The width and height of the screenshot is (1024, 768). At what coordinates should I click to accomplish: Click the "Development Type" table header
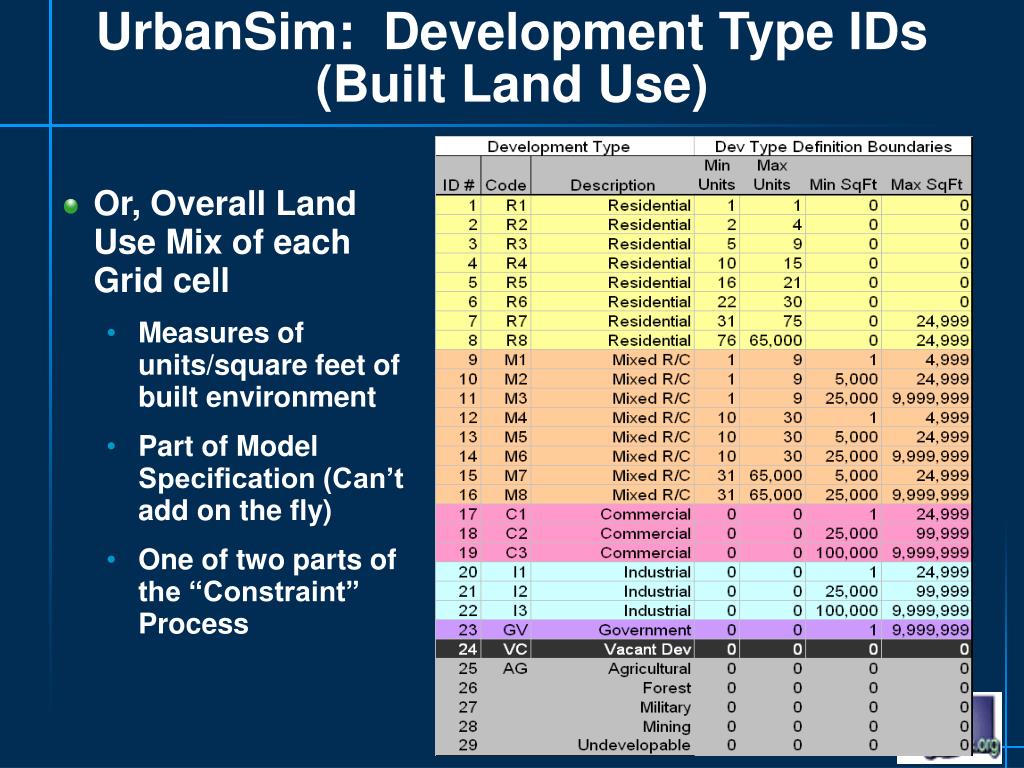click(558, 146)
